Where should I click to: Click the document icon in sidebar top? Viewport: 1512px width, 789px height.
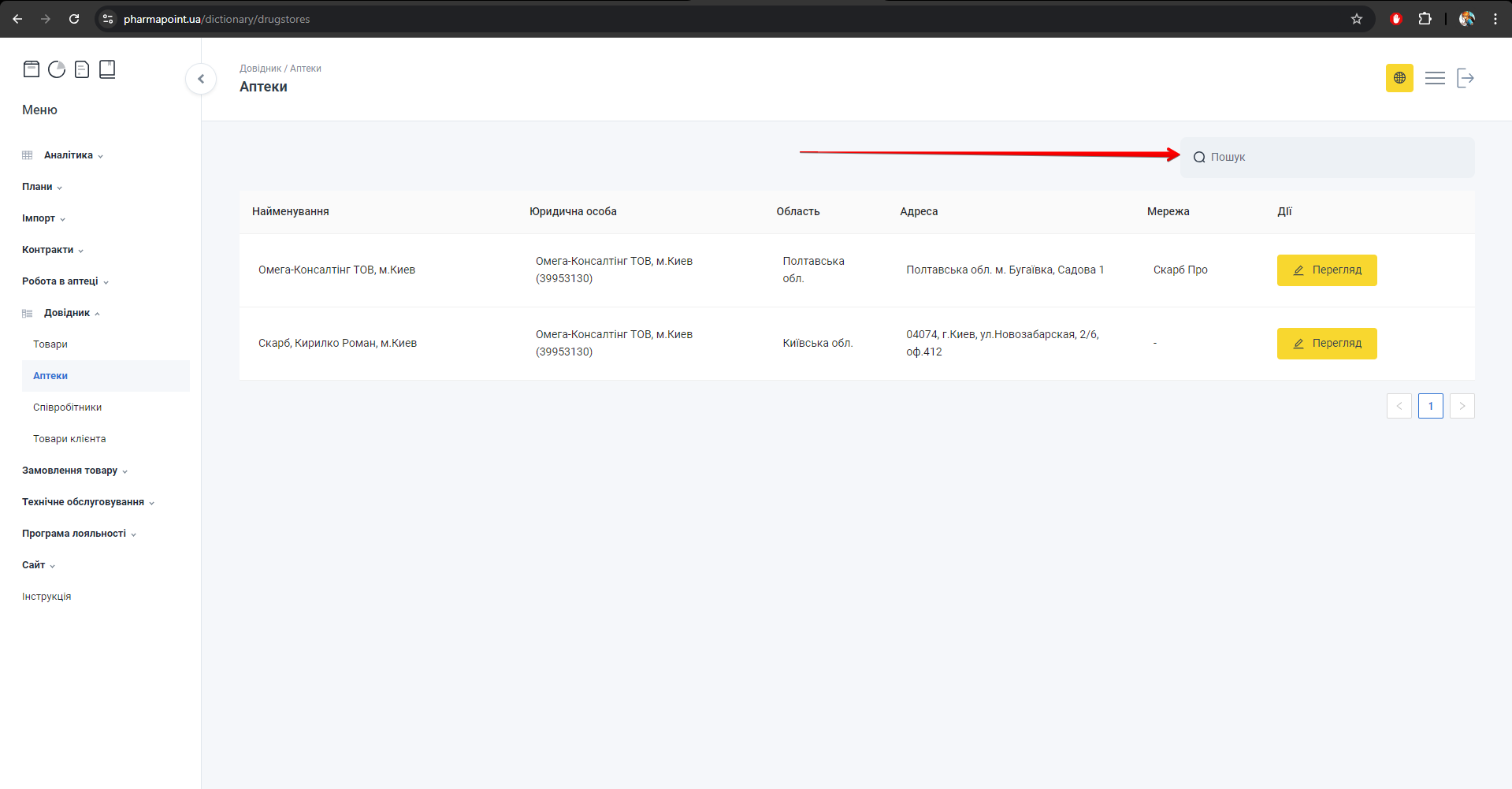82,69
